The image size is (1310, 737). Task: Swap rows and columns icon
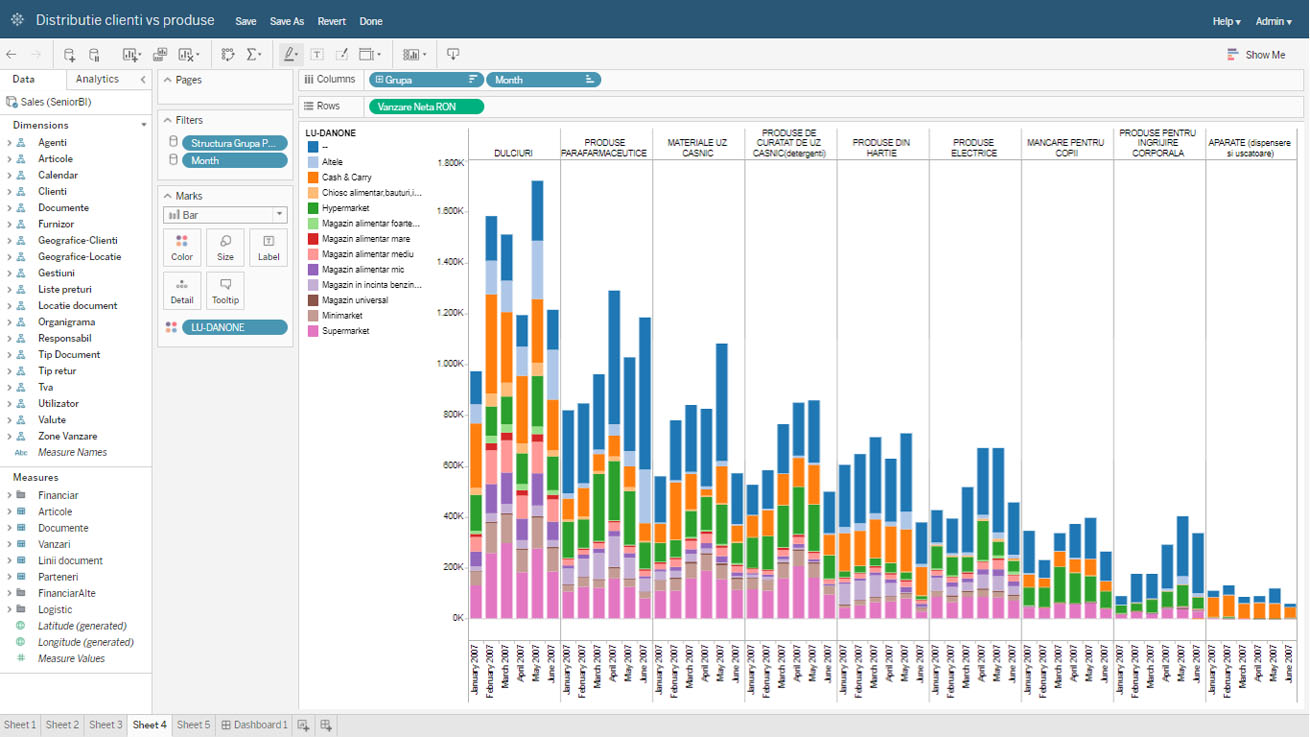pos(228,55)
